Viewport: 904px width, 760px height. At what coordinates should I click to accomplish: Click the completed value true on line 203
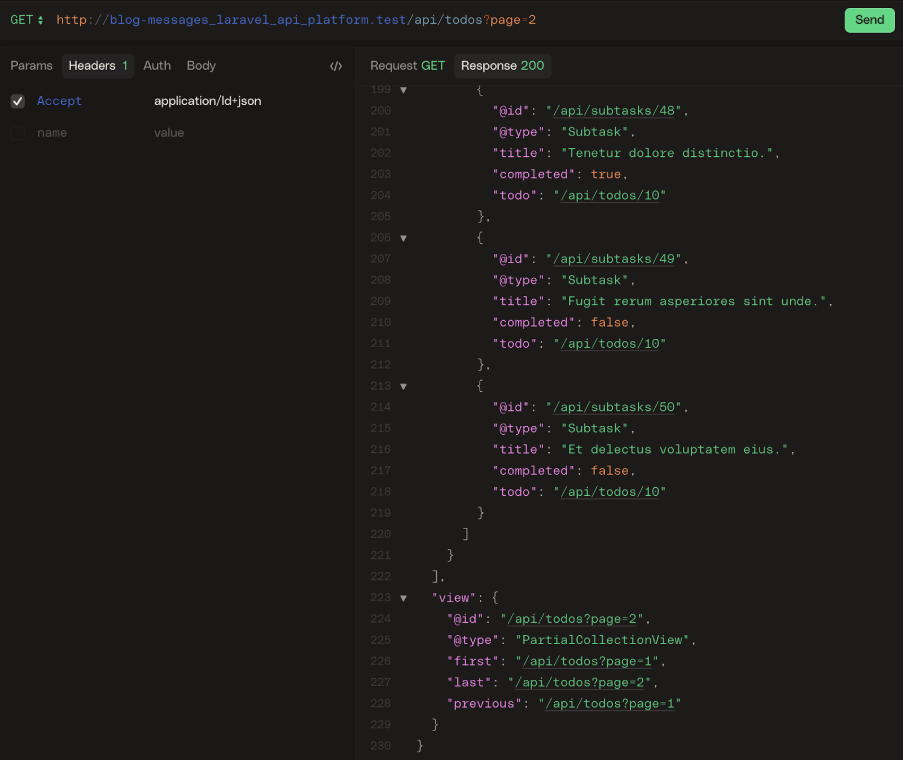click(x=606, y=174)
